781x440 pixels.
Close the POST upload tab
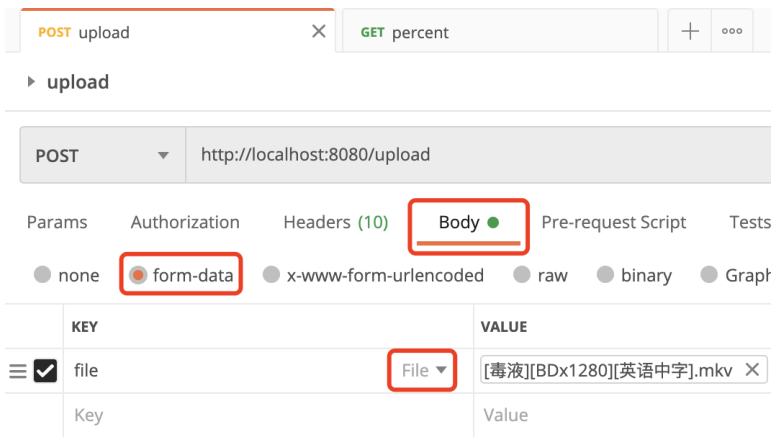(319, 32)
